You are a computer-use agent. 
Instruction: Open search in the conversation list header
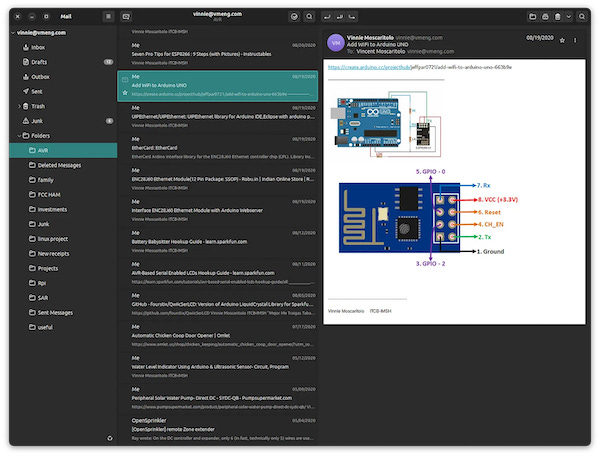pos(309,16)
